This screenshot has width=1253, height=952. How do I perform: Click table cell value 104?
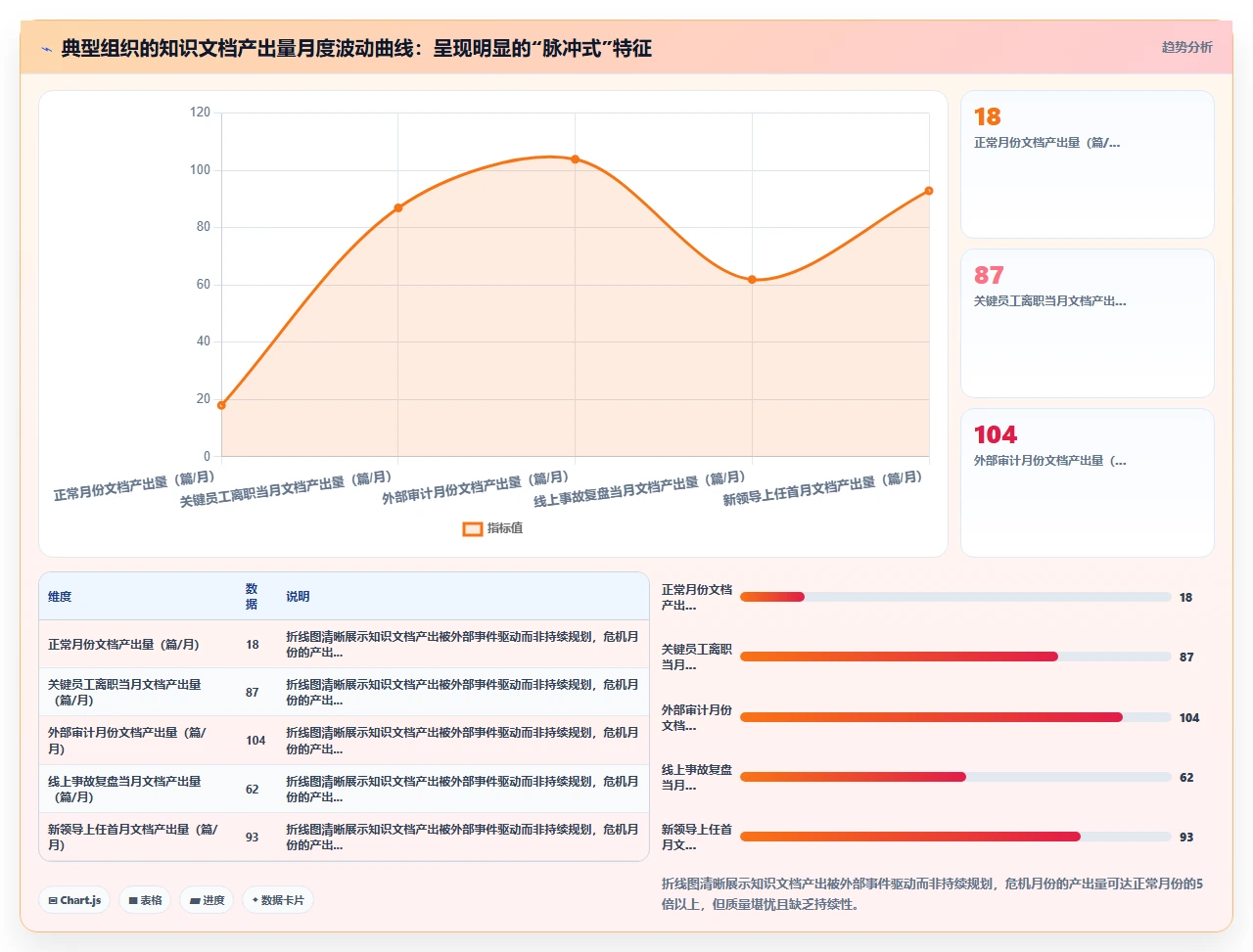coord(255,741)
